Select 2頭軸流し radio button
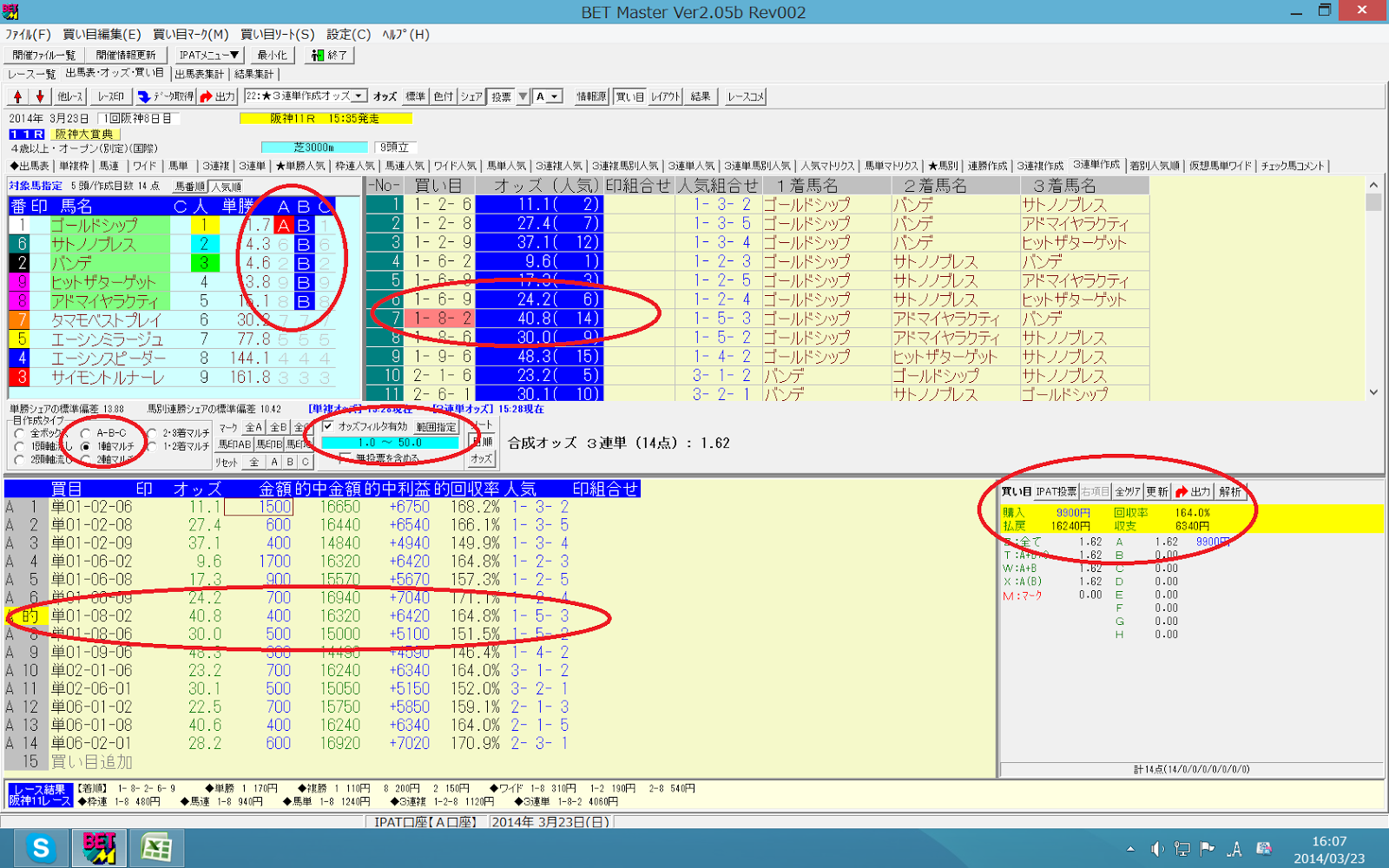Screen dimensions: 1389x868 (19, 459)
